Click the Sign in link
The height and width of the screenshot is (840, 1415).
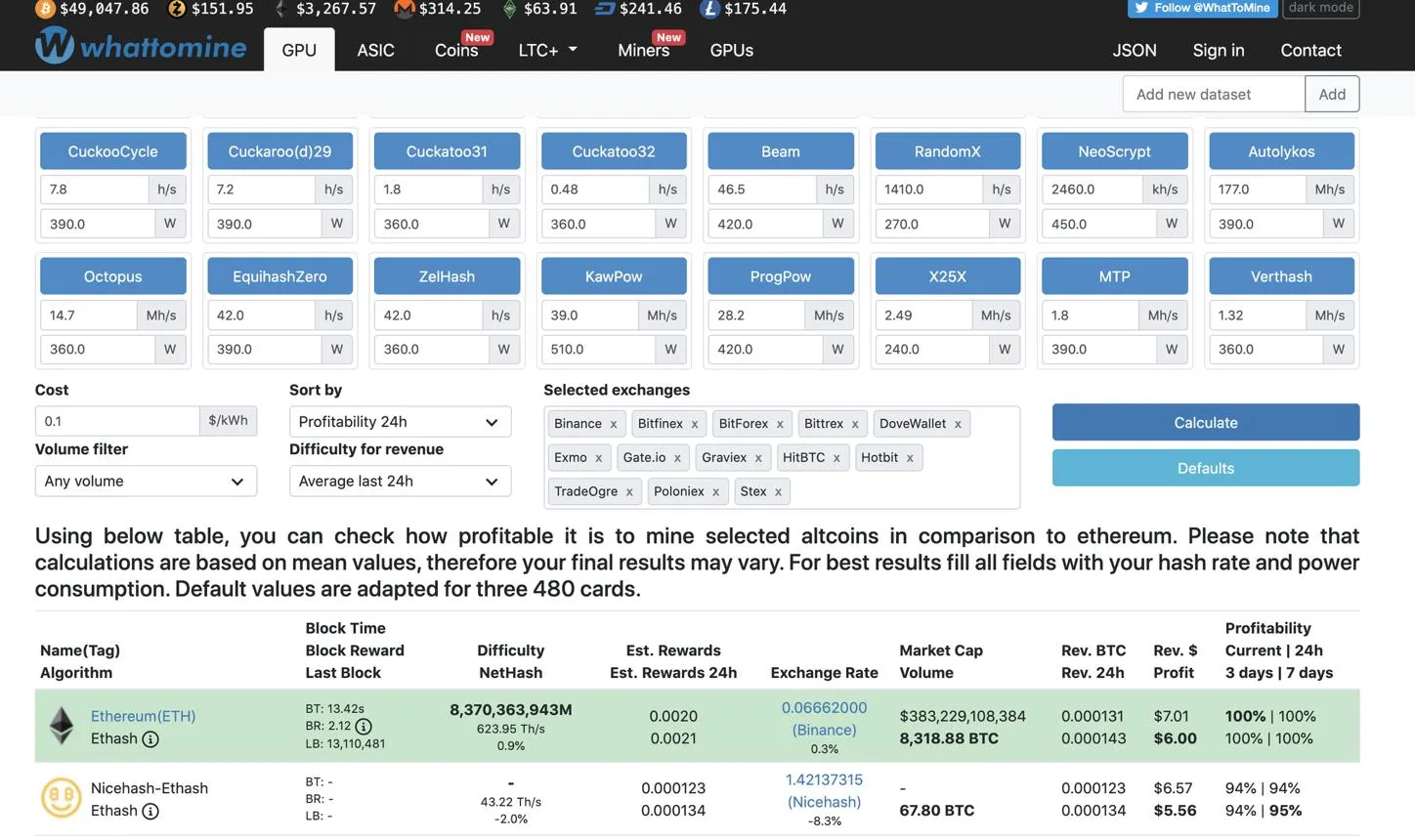tap(1219, 50)
